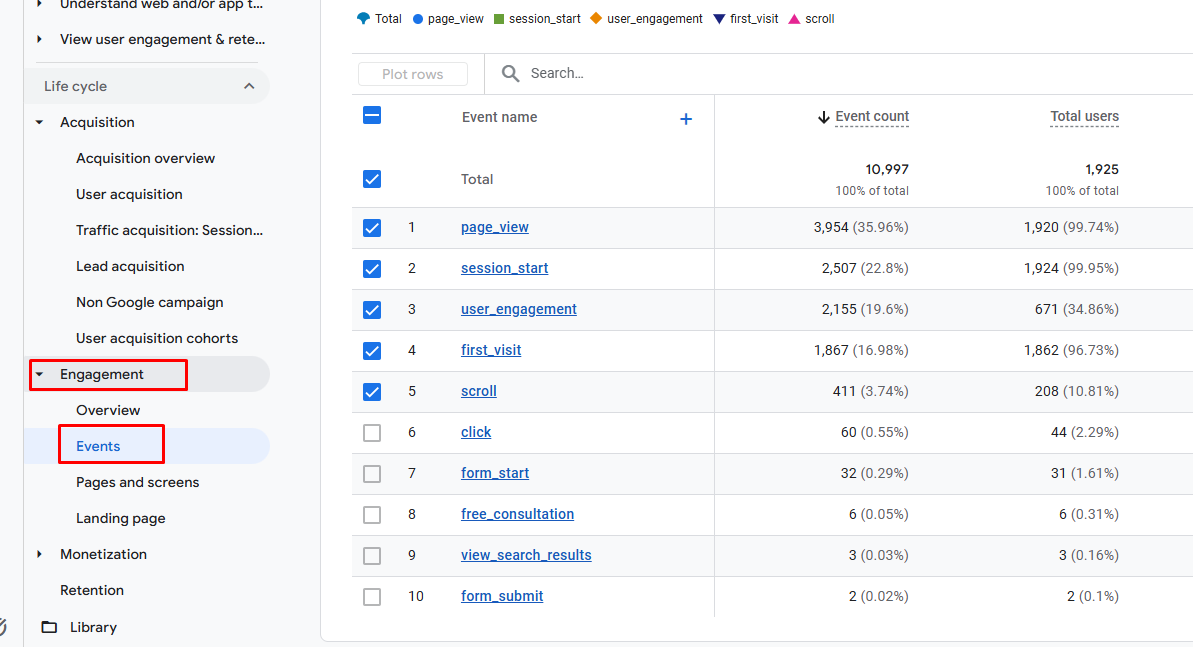This screenshot has width=1193, height=647.
Task: Add dimension with blue plus icon
Action: click(686, 119)
